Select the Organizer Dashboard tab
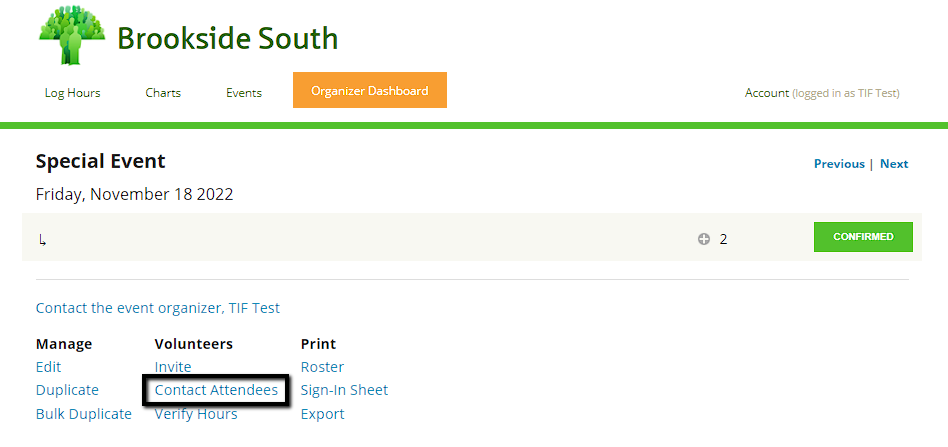948x447 pixels. click(369, 91)
